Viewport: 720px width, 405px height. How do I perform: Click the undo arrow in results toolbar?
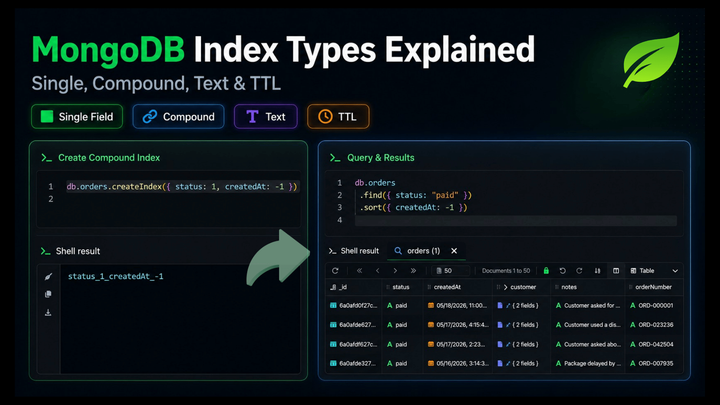[x=562, y=271]
